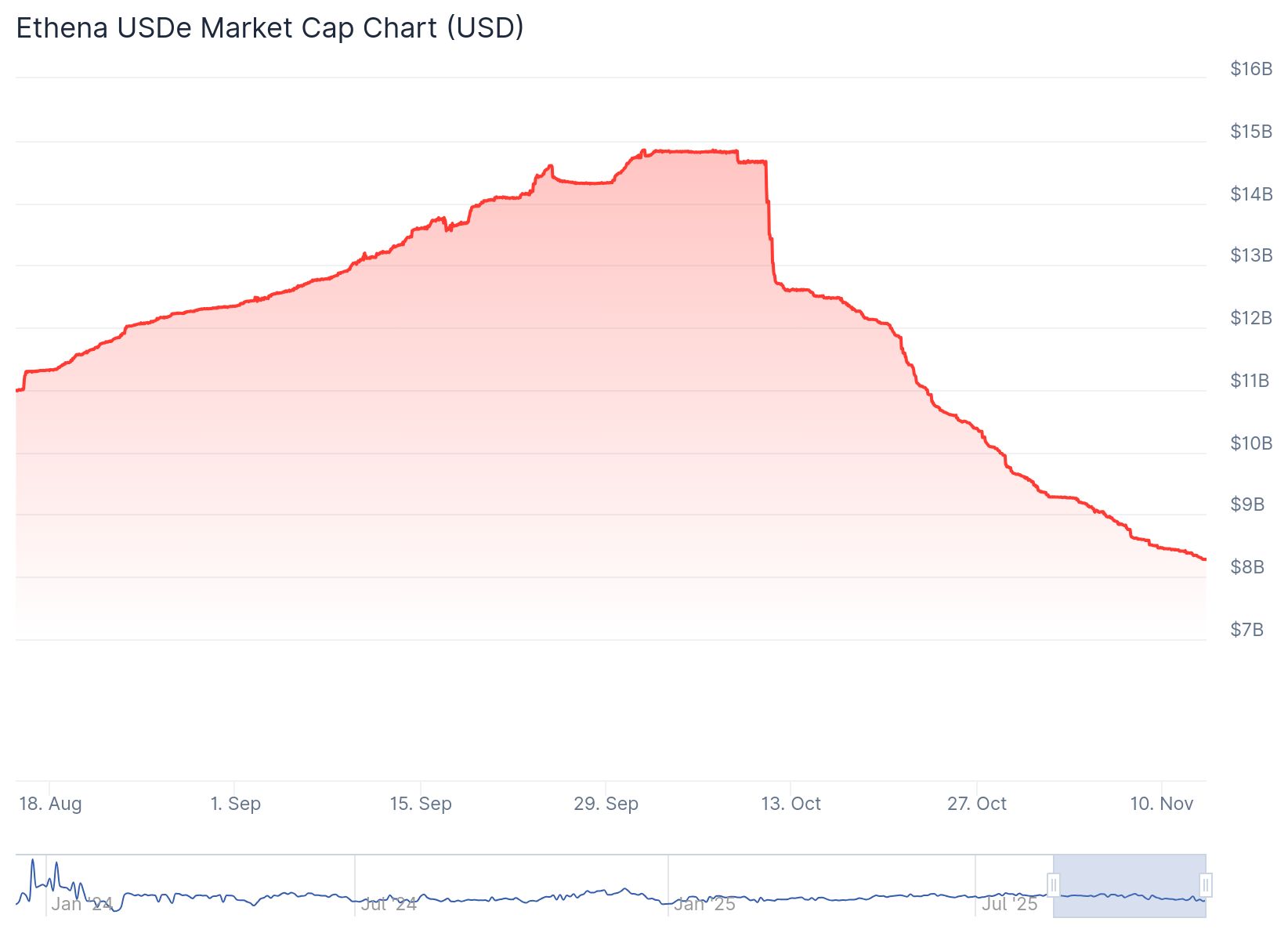
Task: Click the 18. Aug date label
Action: pos(50,804)
